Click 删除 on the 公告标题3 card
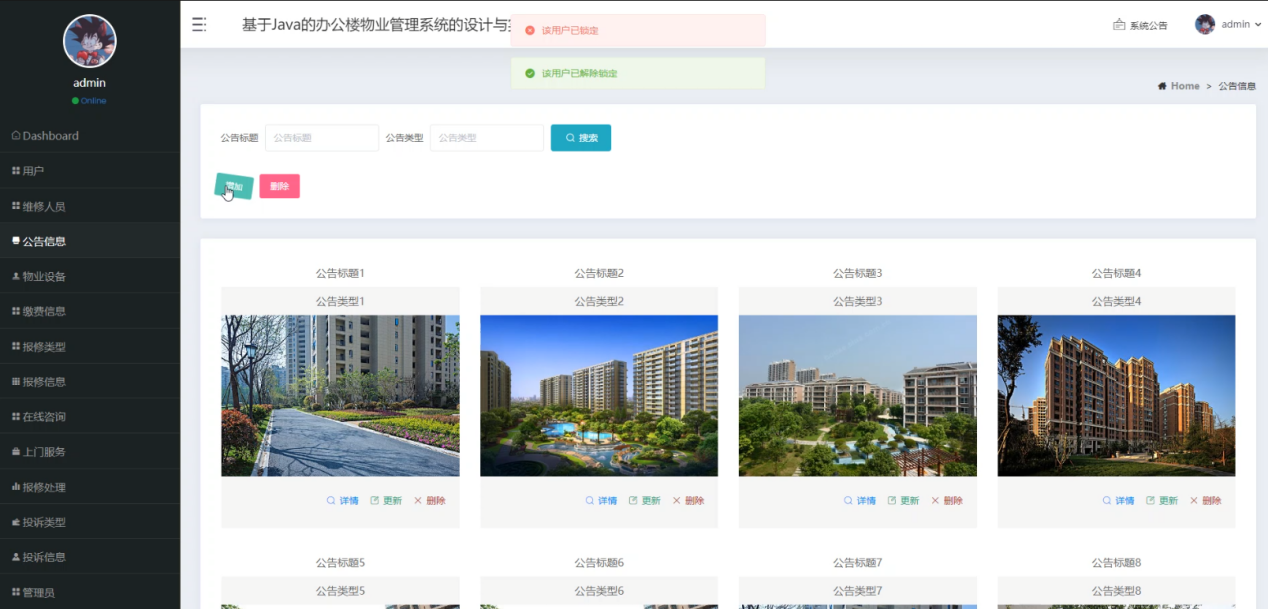The image size is (1268, 609). tap(947, 501)
